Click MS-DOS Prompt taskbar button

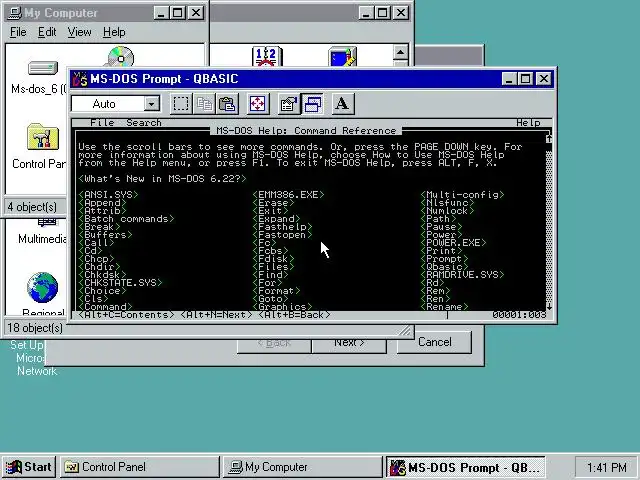(465, 467)
